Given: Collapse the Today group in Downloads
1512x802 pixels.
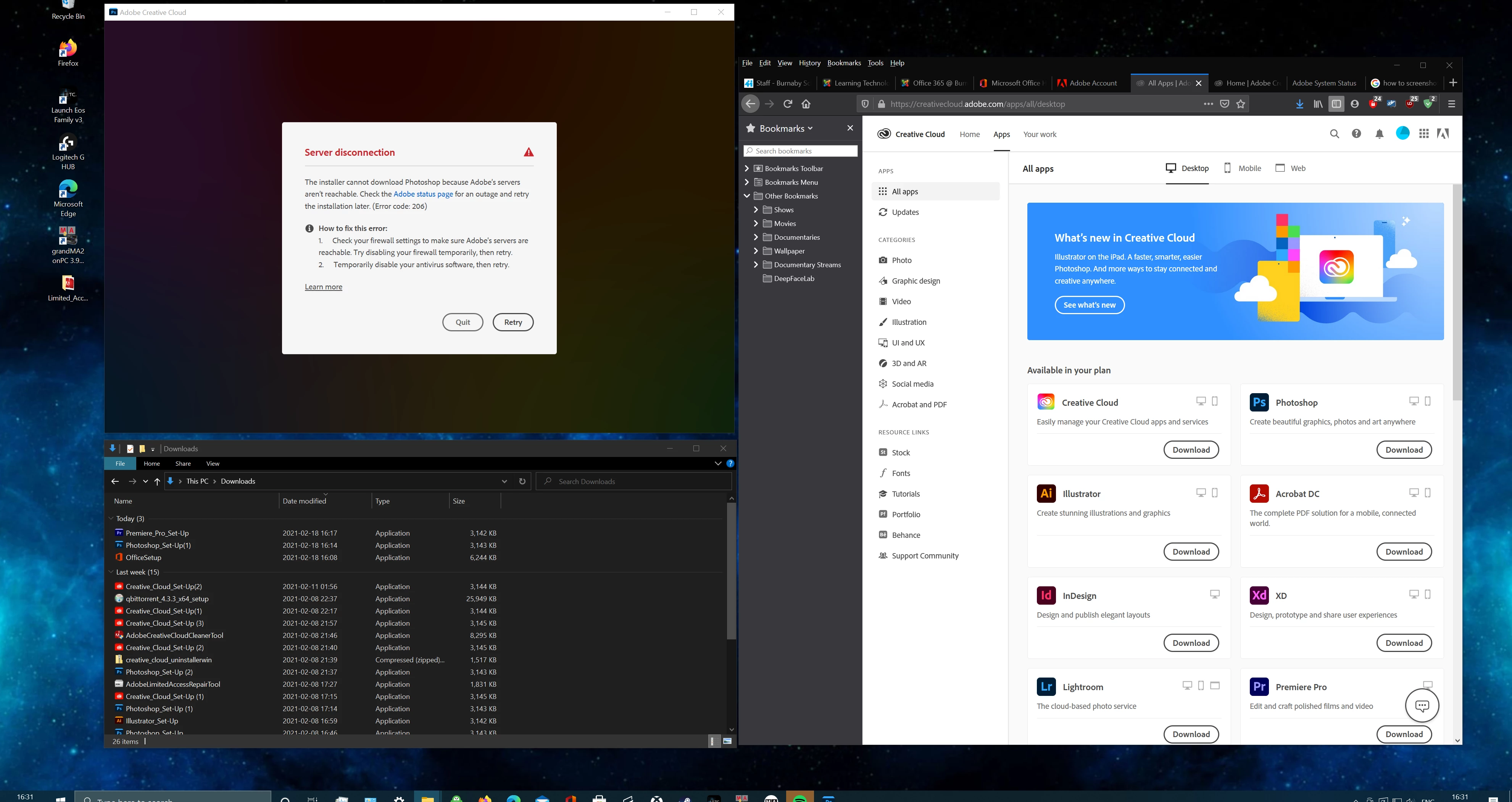Looking at the screenshot, I should (x=111, y=518).
